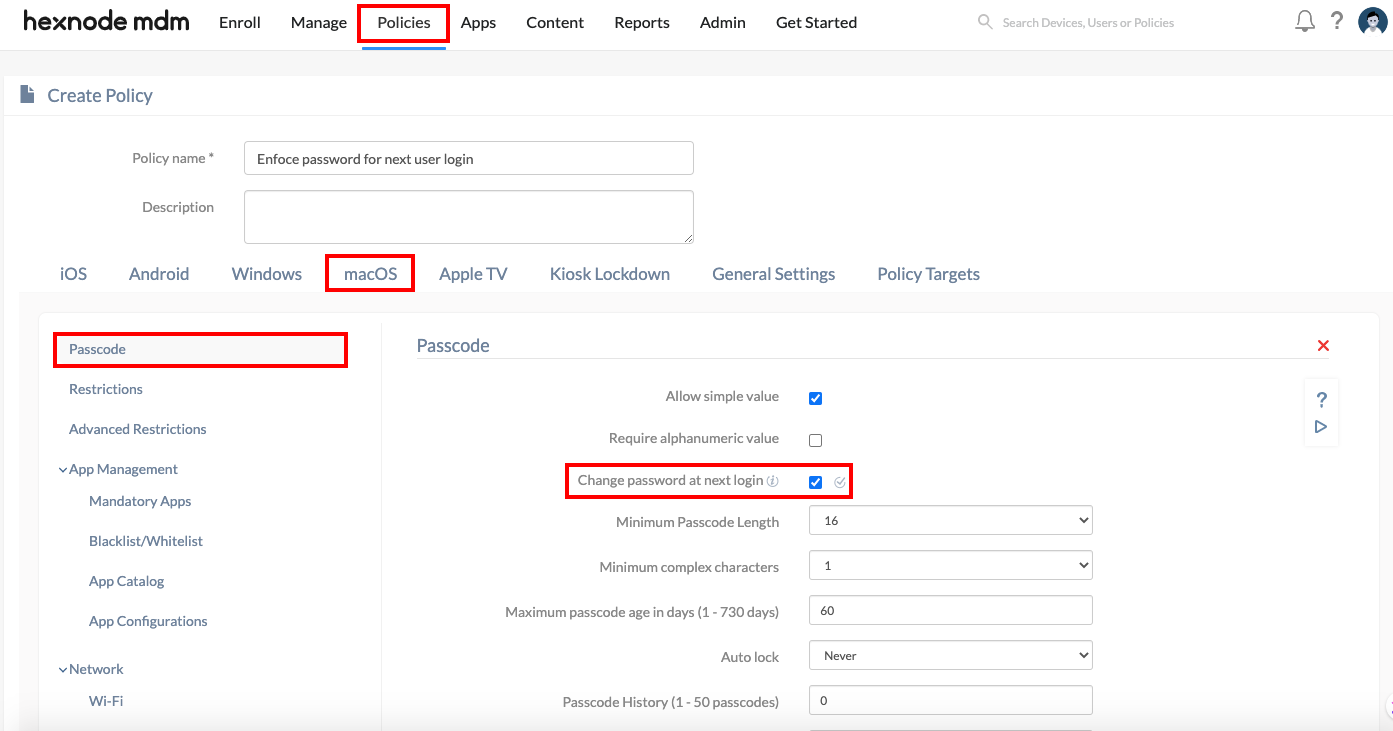The height and width of the screenshot is (731, 1393).
Task: Select Advanced Restrictions in the sidebar
Action: pyautogui.click(x=138, y=429)
